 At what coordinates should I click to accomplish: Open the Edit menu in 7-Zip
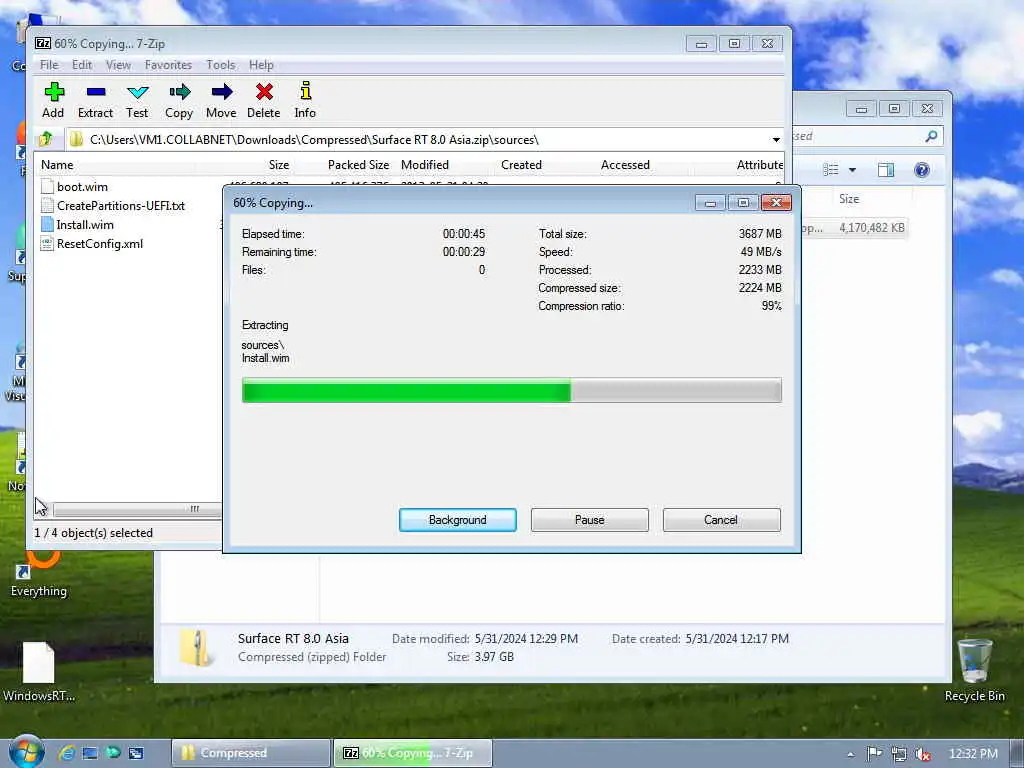[82, 65]
